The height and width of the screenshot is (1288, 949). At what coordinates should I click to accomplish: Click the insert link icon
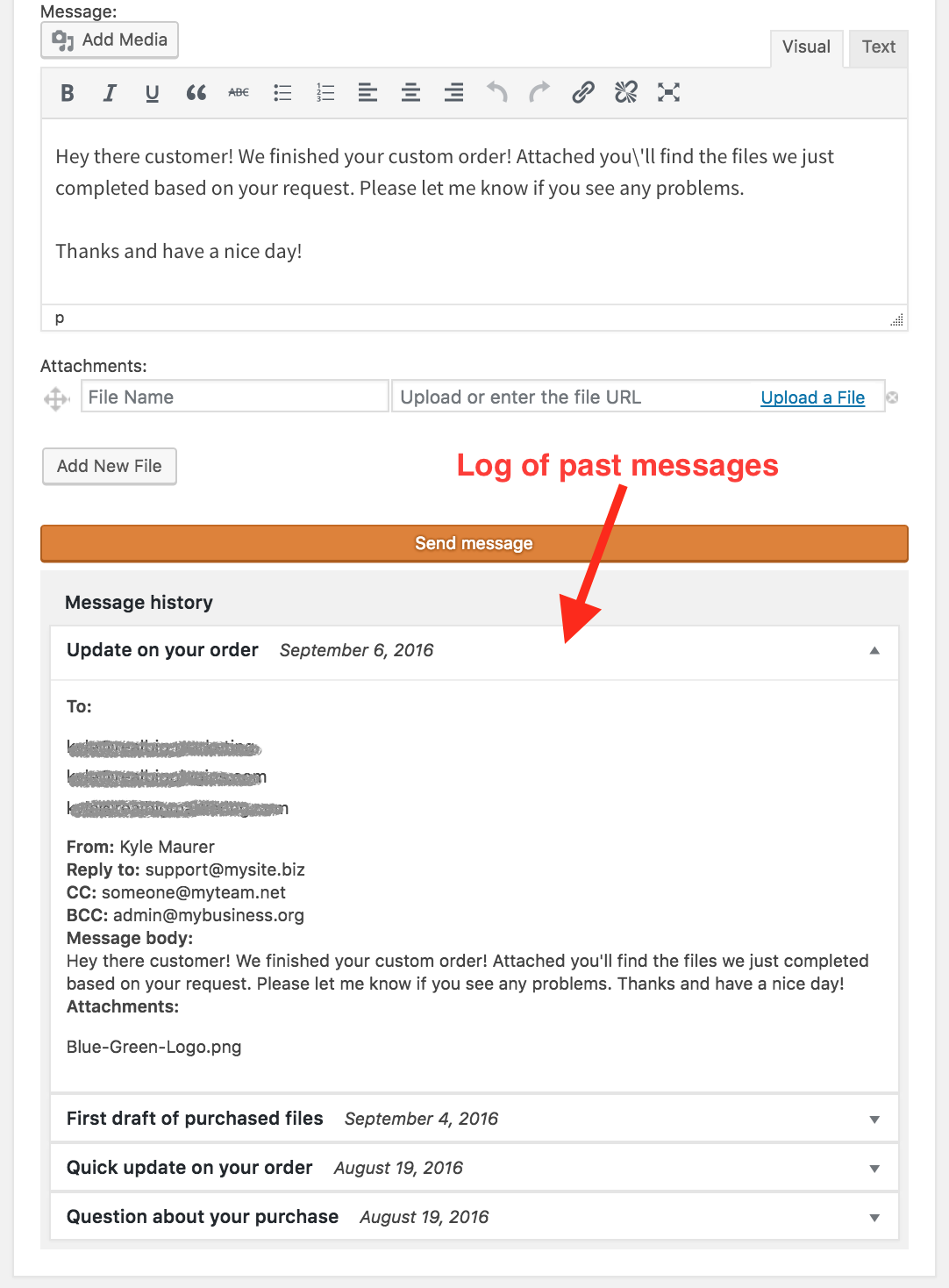point(583,93)
